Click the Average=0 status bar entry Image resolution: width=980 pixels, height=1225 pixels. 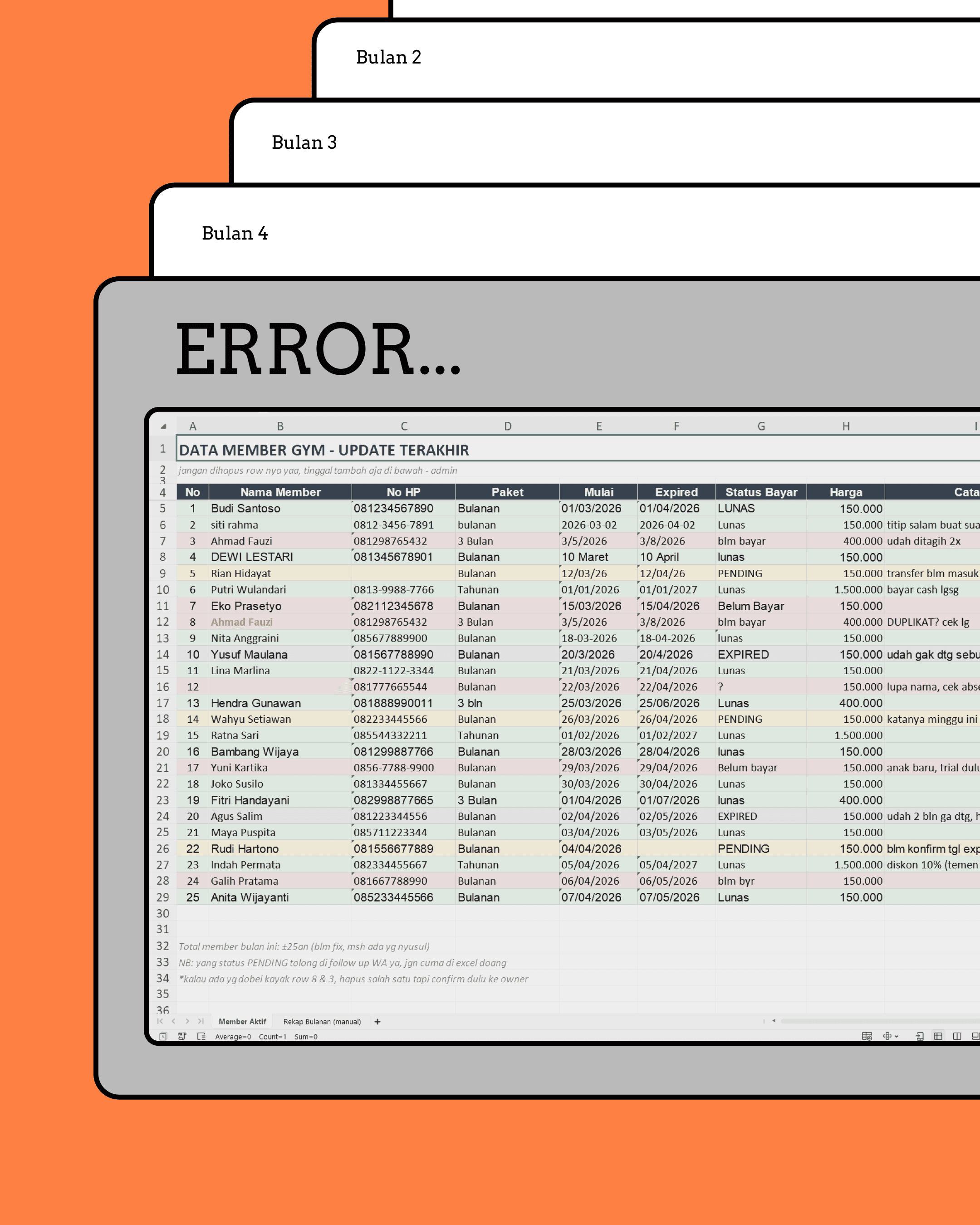[x=233, y=1037]
